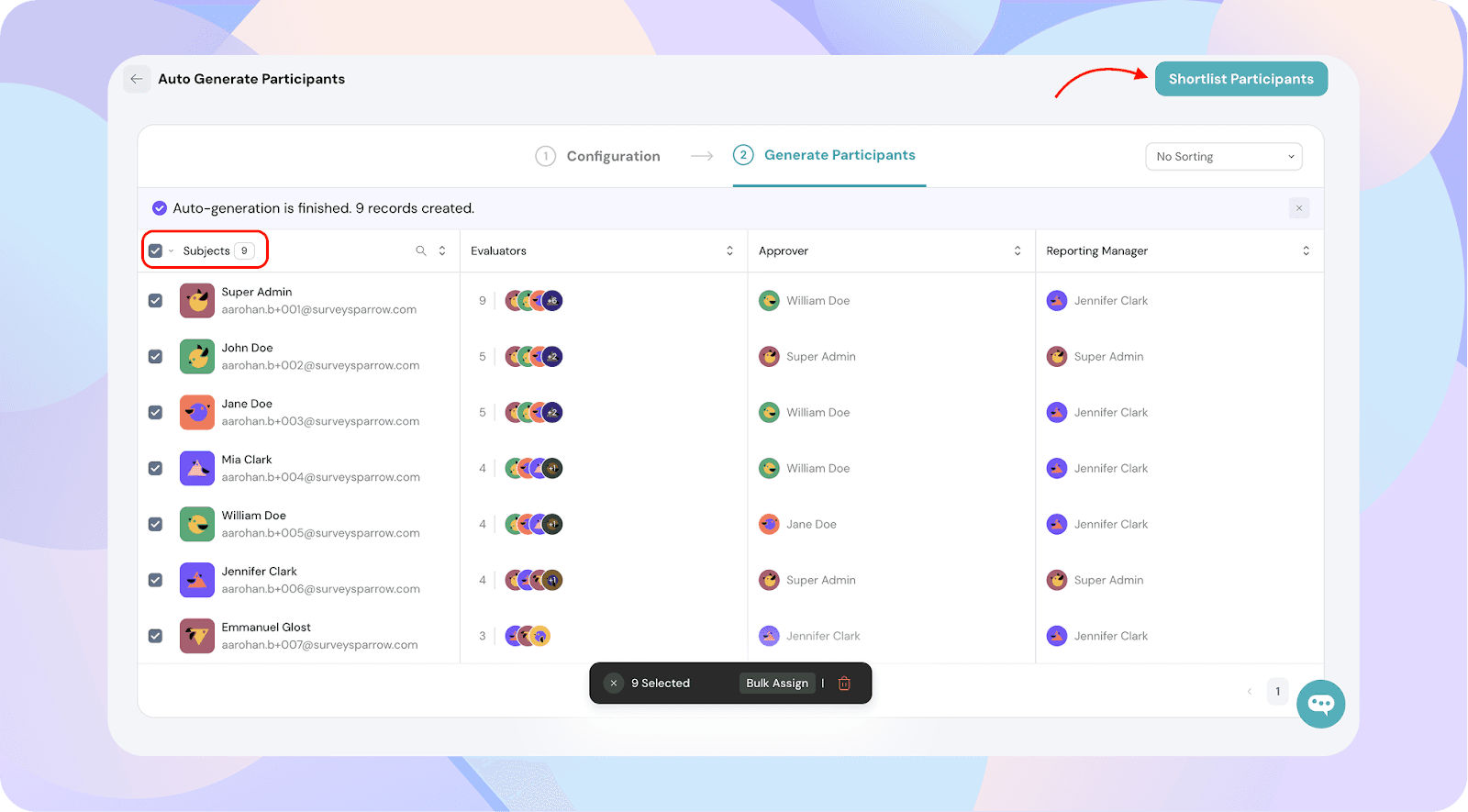The image size is (1468, 812).
Task: Click the back arrow beside Auto Generate Participants
Action: point(137,79)
